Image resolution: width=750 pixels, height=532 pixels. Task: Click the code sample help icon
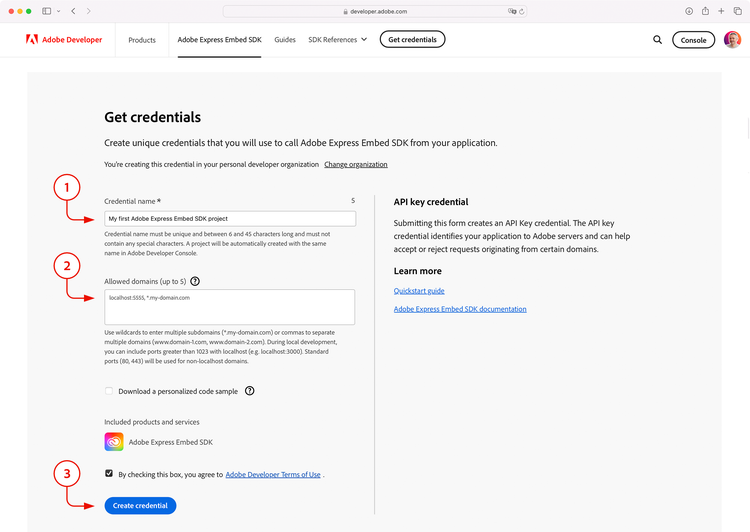[249, 391]
